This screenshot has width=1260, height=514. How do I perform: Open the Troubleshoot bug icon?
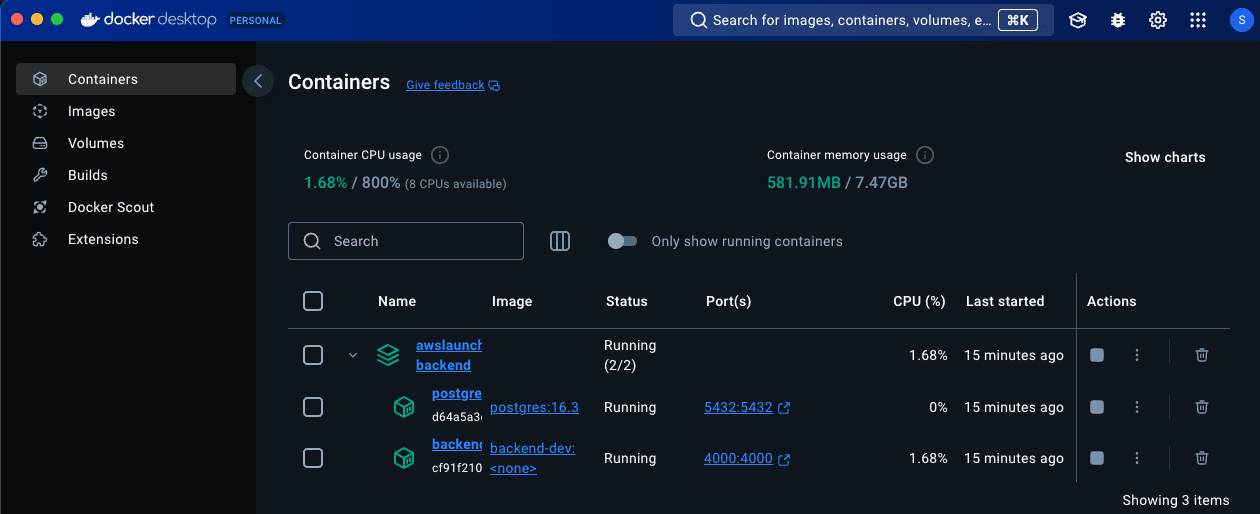pyautogui.click(x=1118, y=20)
